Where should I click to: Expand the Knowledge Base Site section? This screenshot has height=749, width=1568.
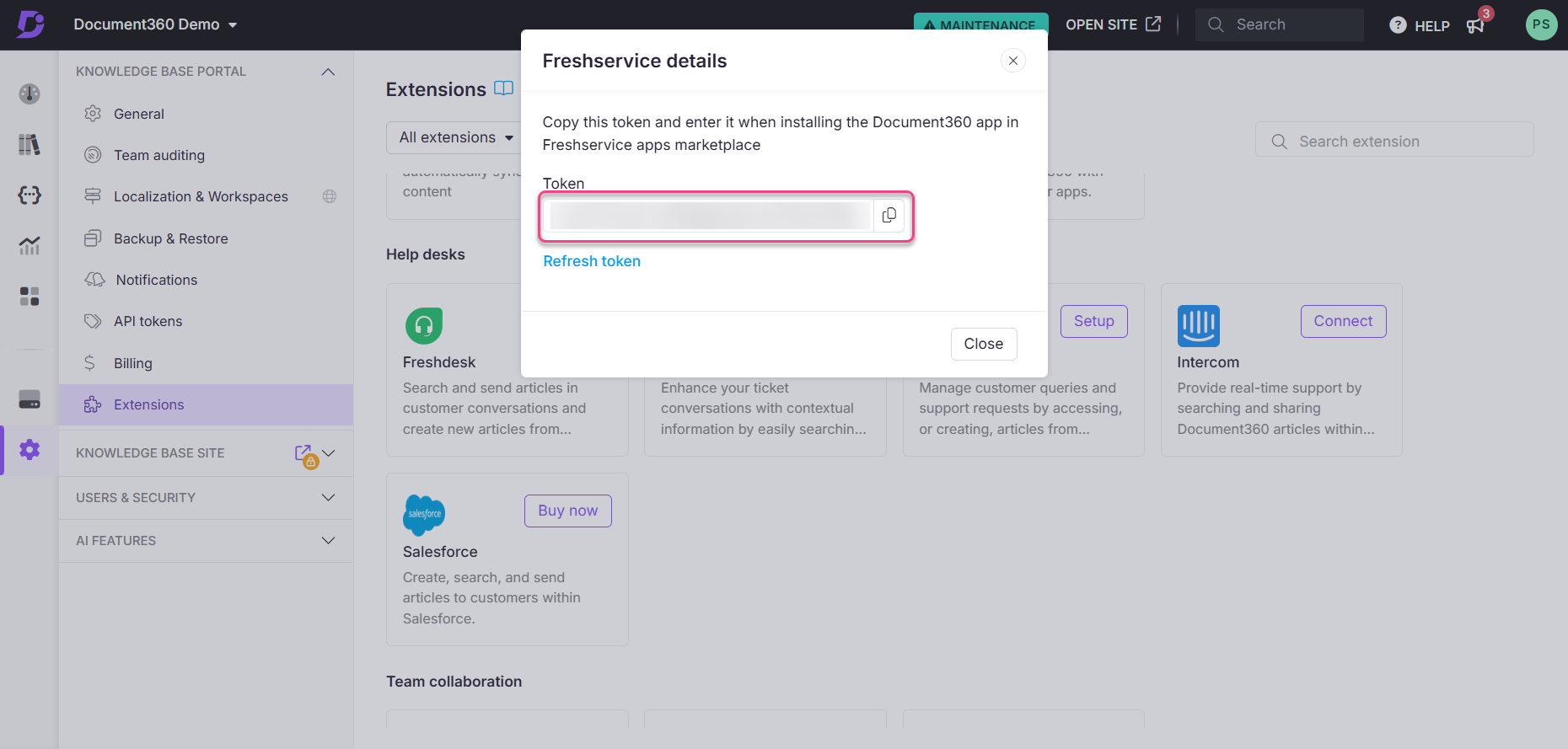[329, 453]
